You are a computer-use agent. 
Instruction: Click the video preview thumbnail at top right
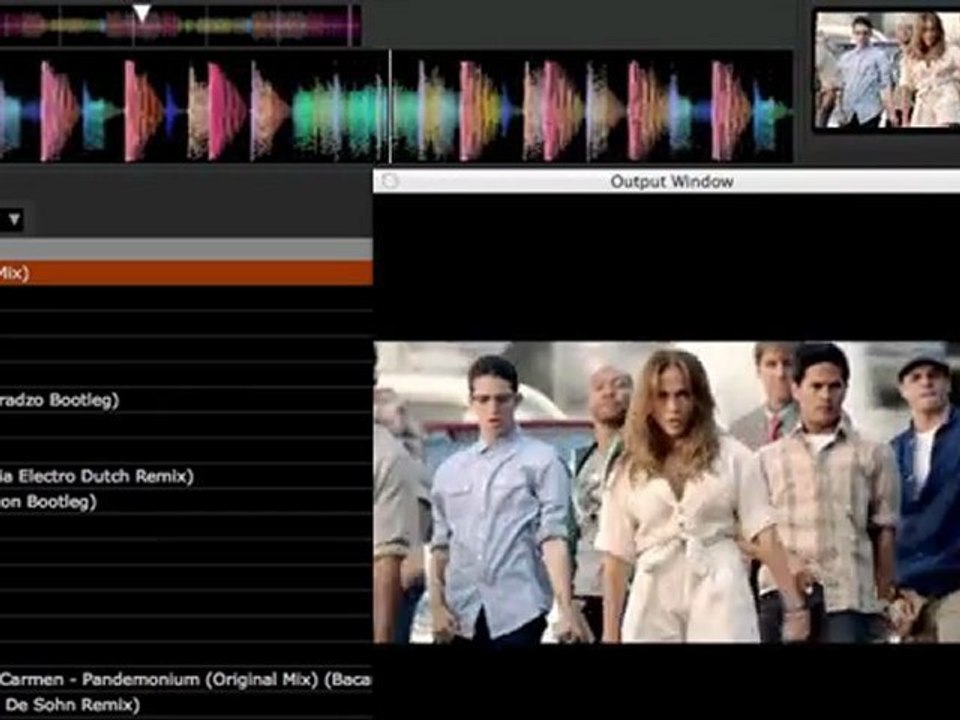(887, 69)
